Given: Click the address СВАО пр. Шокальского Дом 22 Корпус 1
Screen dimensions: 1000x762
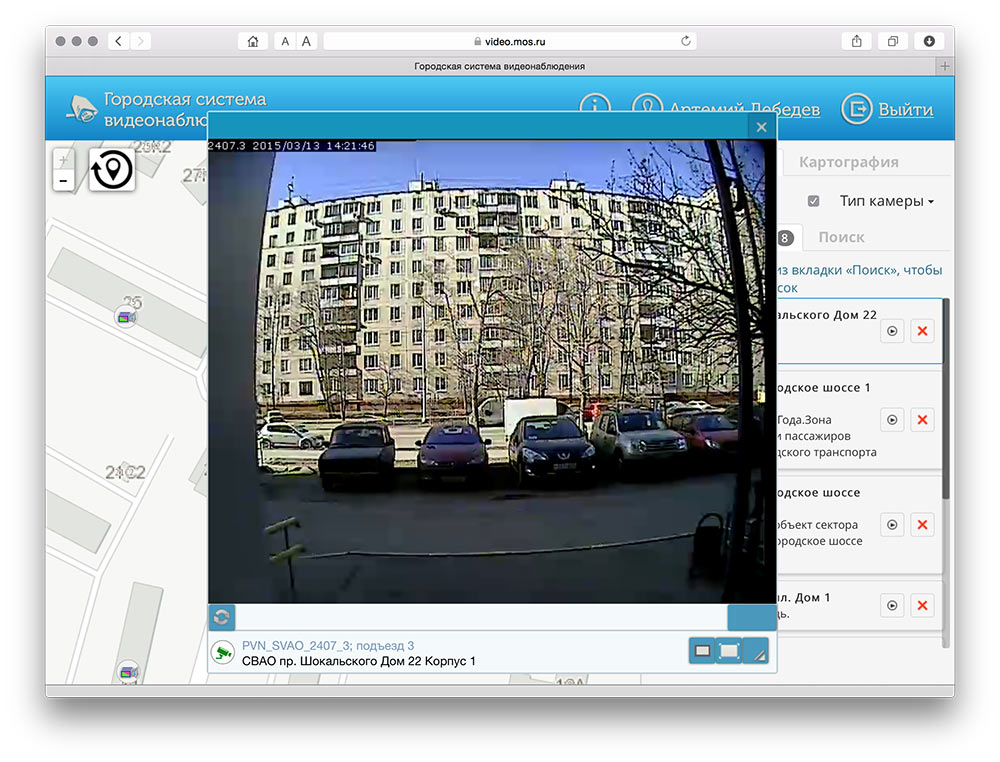Looking at the screenshot, I should [x=358, y=661].
